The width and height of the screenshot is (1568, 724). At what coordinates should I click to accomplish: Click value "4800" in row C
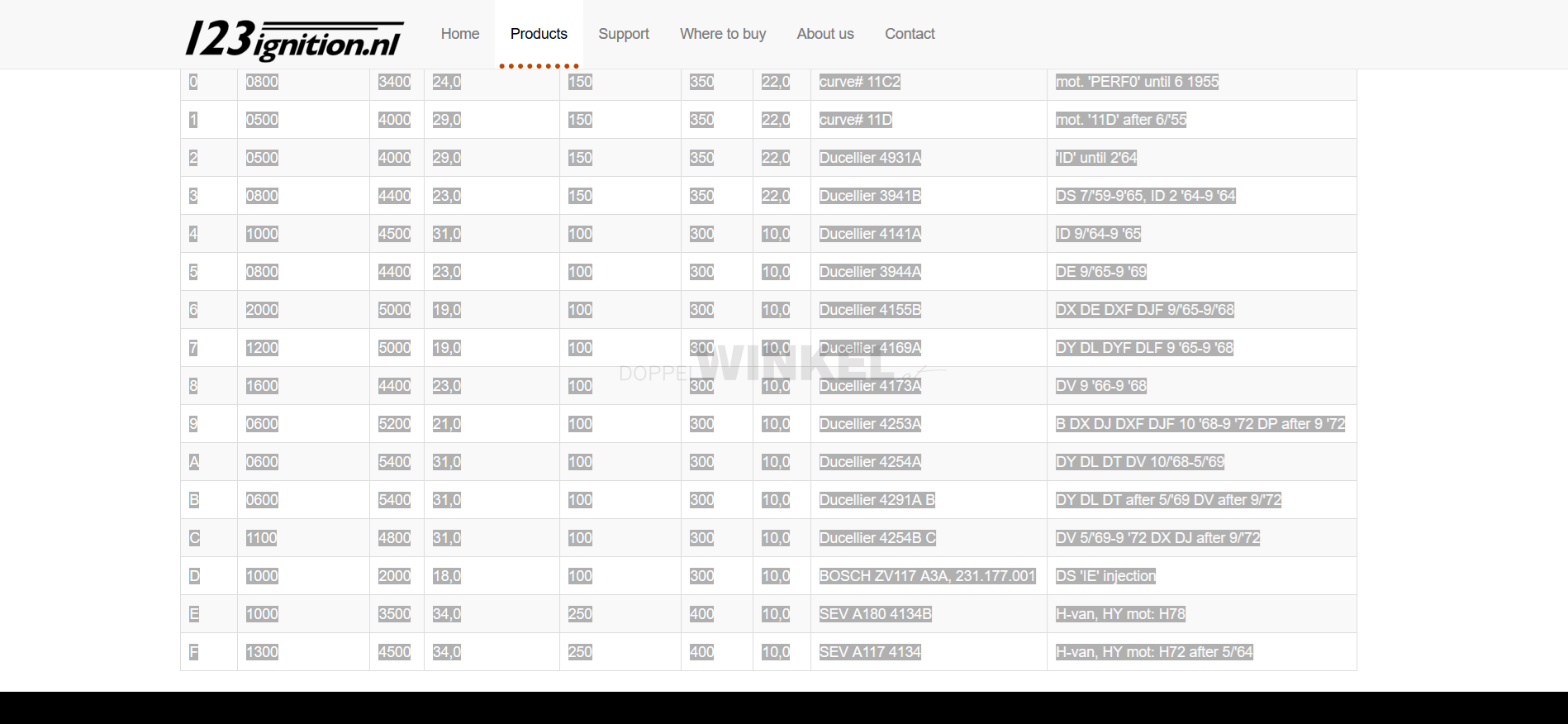(395, 538)
